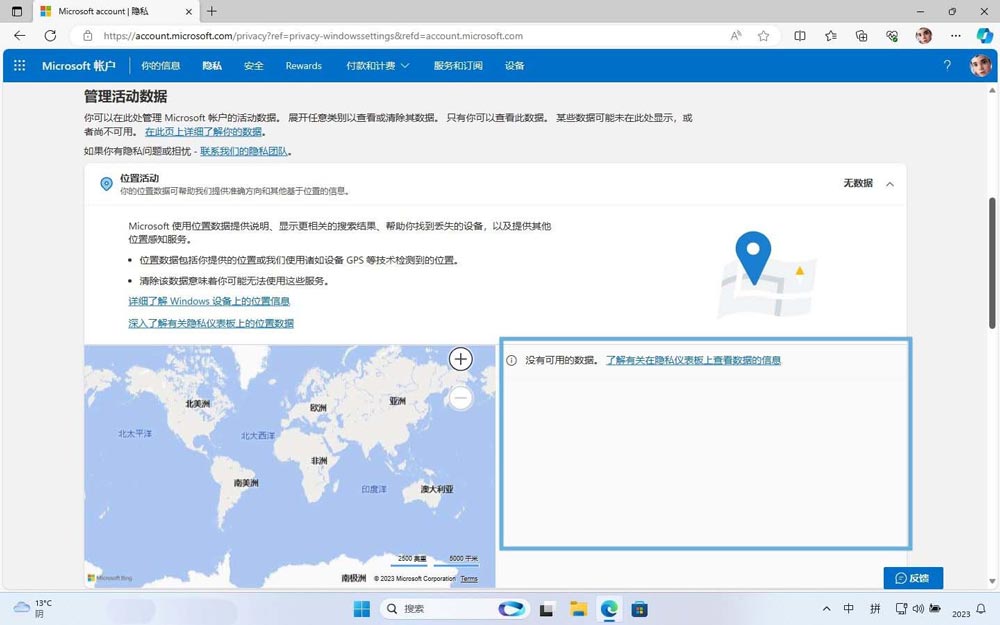Screen dimensions: 1000x625
Task: Open the 付款和计费 dropdown menu
Action: click(x=375, y=65)
